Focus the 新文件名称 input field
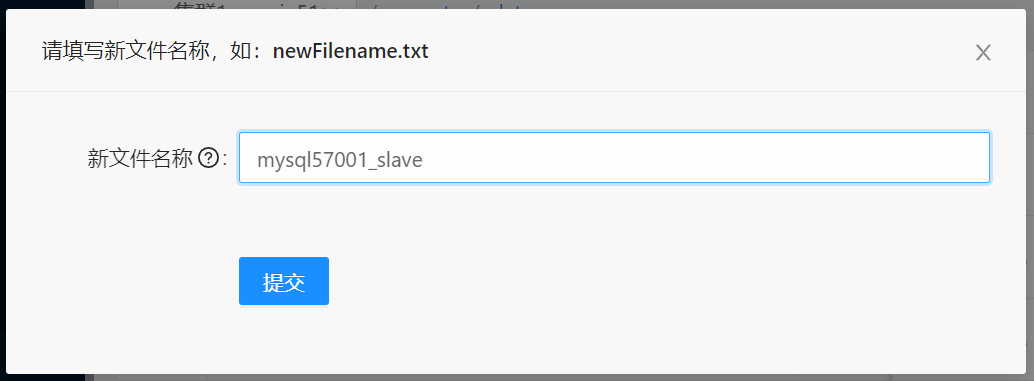 (614, 158)
